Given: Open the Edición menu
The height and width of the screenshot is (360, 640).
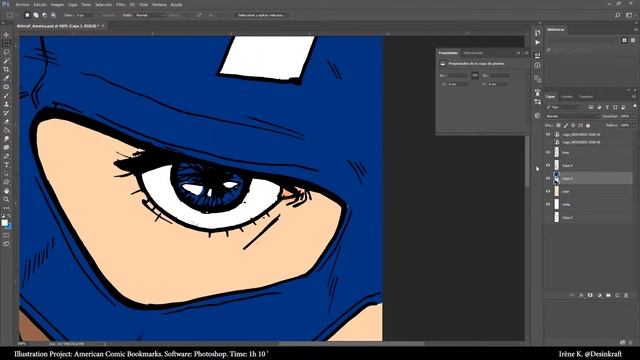Looking at the screenshot, I should pos(40,5).
